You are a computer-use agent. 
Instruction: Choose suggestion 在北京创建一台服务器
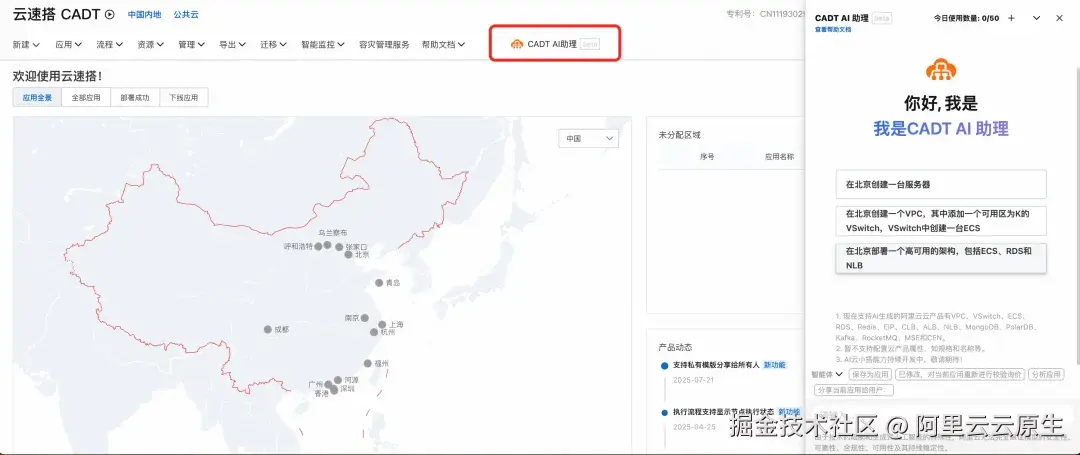(x=941, y=184)
